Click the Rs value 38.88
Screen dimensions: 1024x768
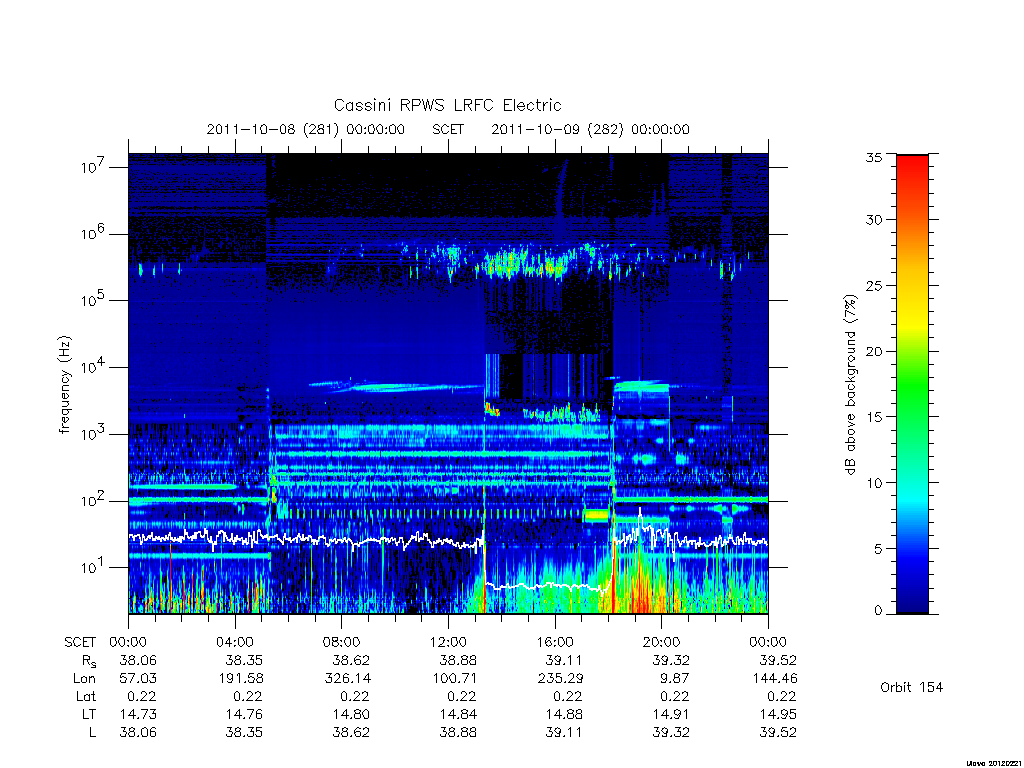pos(458,660)
